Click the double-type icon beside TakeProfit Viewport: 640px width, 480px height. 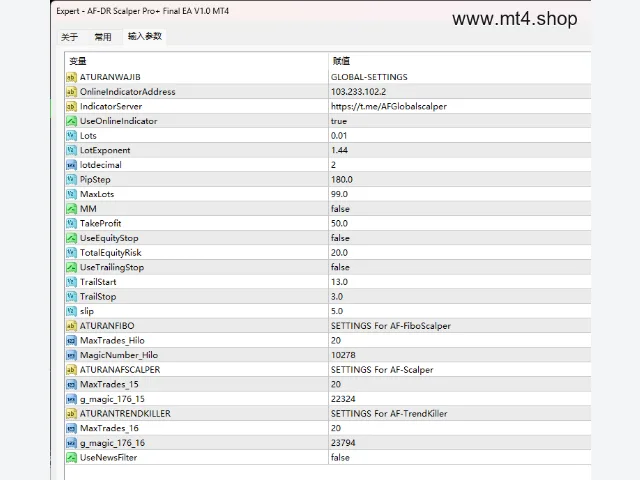[71, 223]
